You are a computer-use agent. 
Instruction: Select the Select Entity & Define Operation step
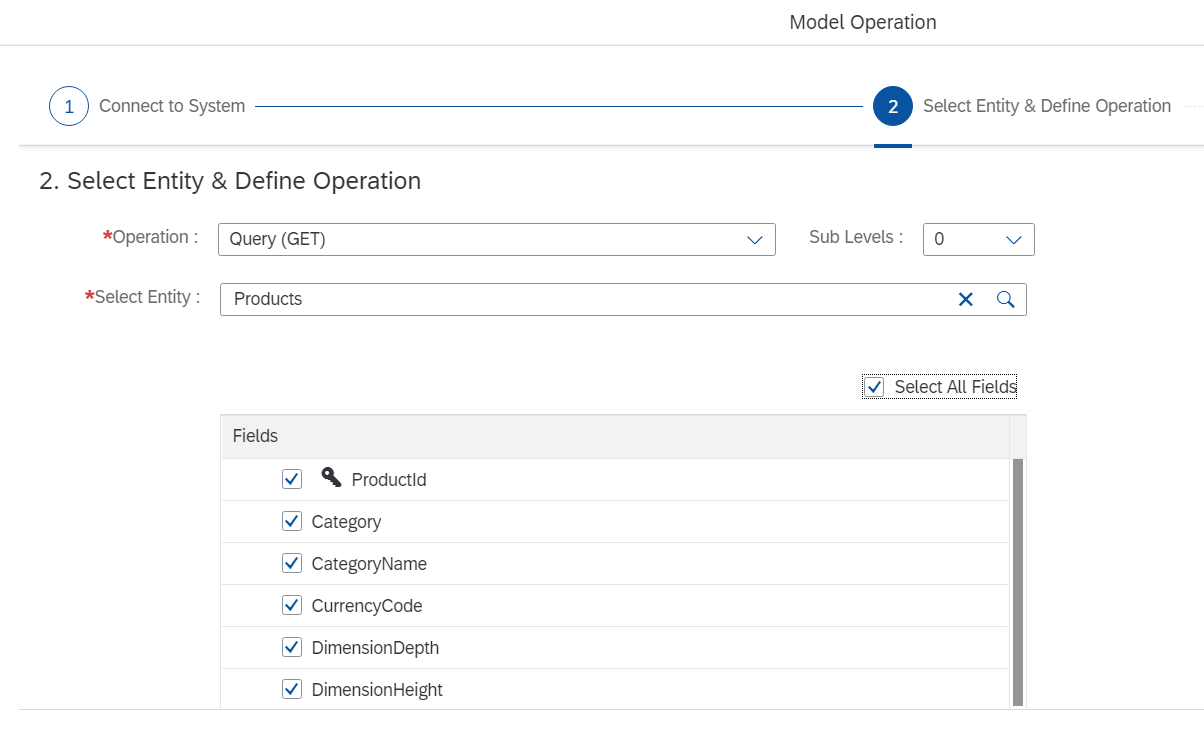tap(1046, 106)
